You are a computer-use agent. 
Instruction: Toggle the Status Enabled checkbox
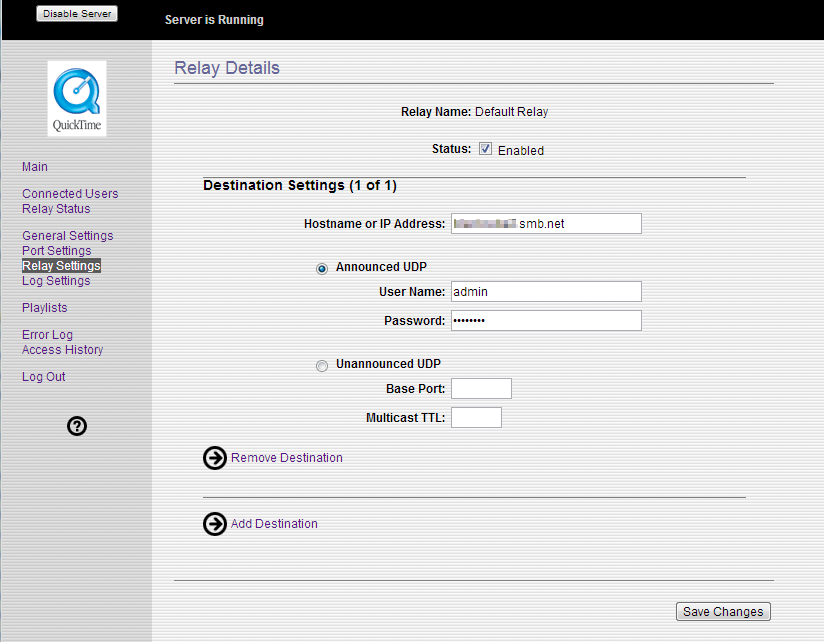click(485, 149)
